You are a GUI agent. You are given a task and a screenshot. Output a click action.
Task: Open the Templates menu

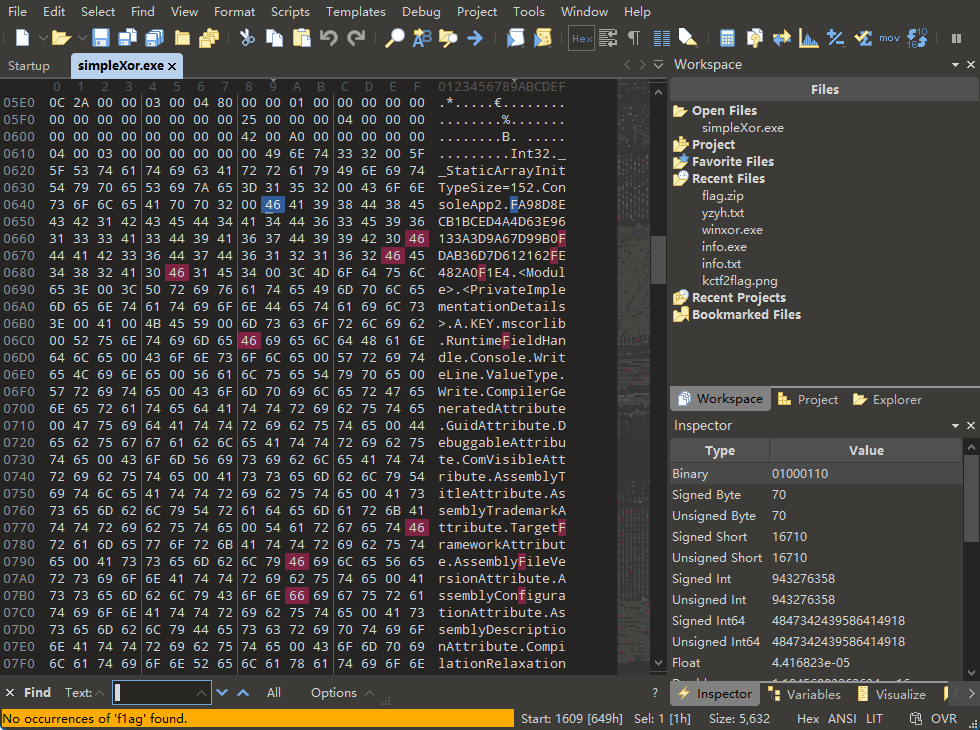(356, 12)
